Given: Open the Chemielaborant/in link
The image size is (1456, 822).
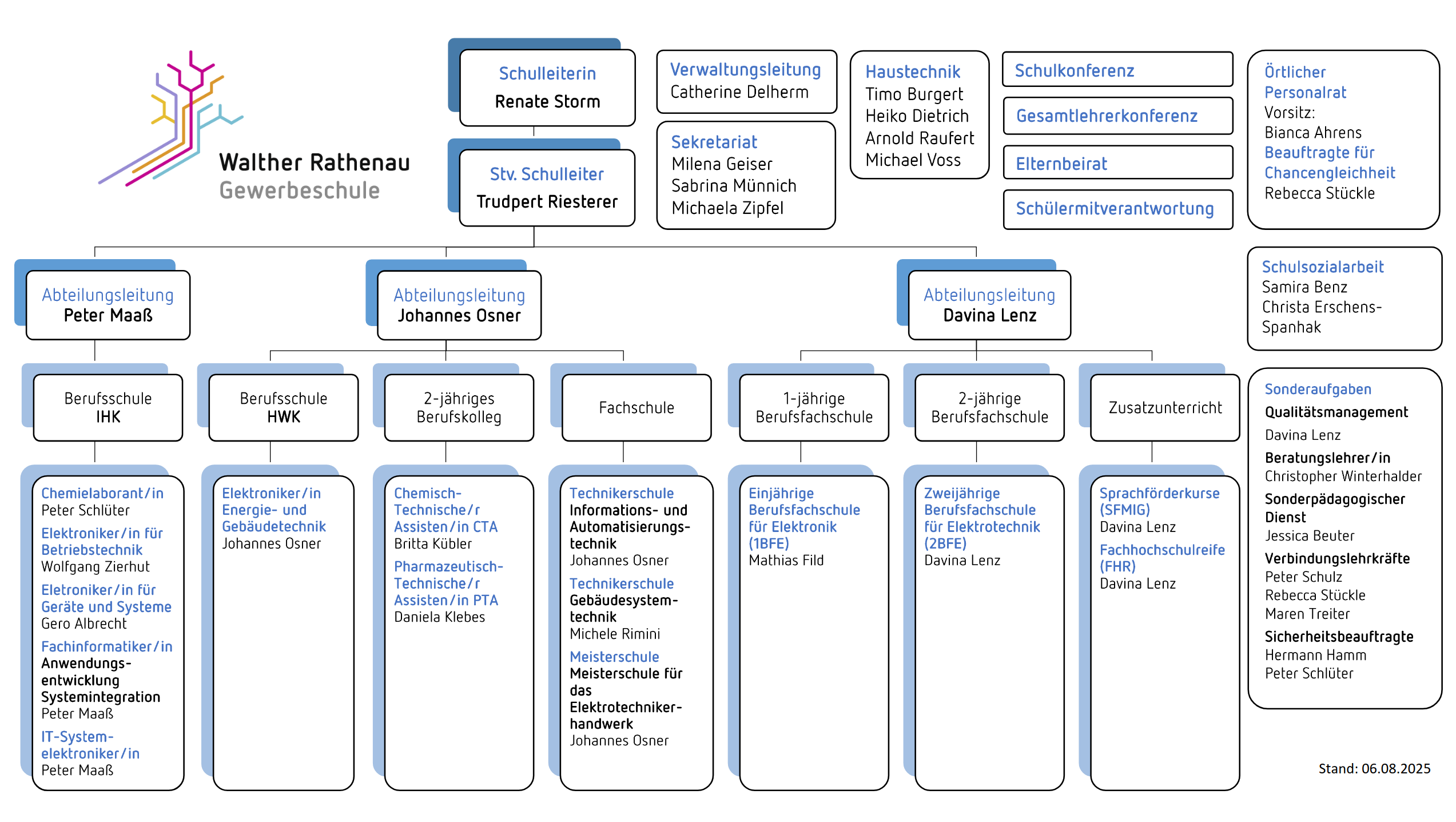Looking at the screenshot, I should [x=102, y=493].
